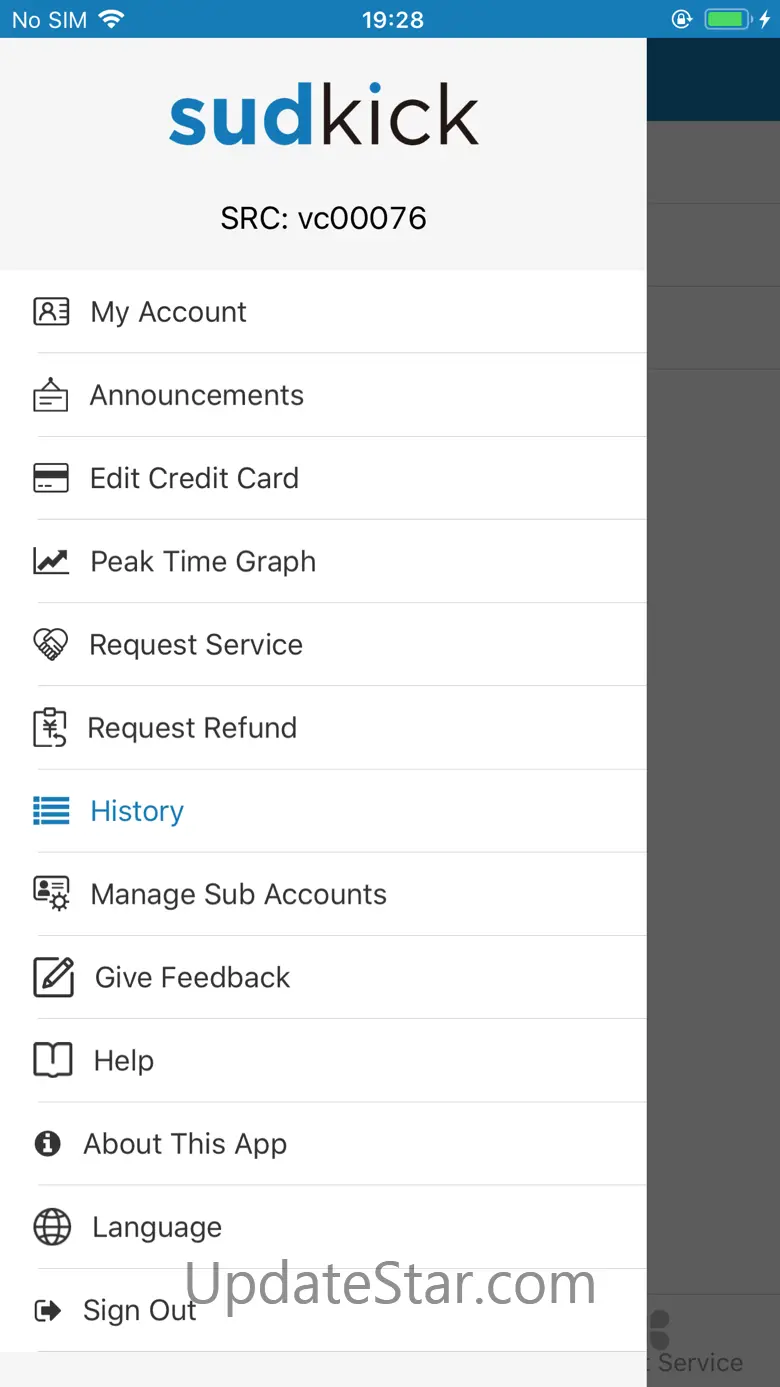Tap the Language globe icon

pos(52,1227)
